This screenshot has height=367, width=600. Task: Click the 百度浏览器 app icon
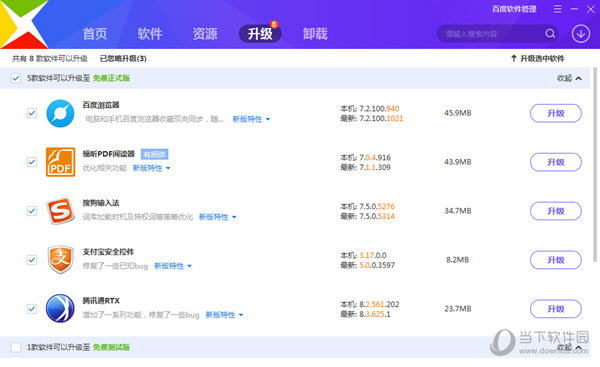60,113
